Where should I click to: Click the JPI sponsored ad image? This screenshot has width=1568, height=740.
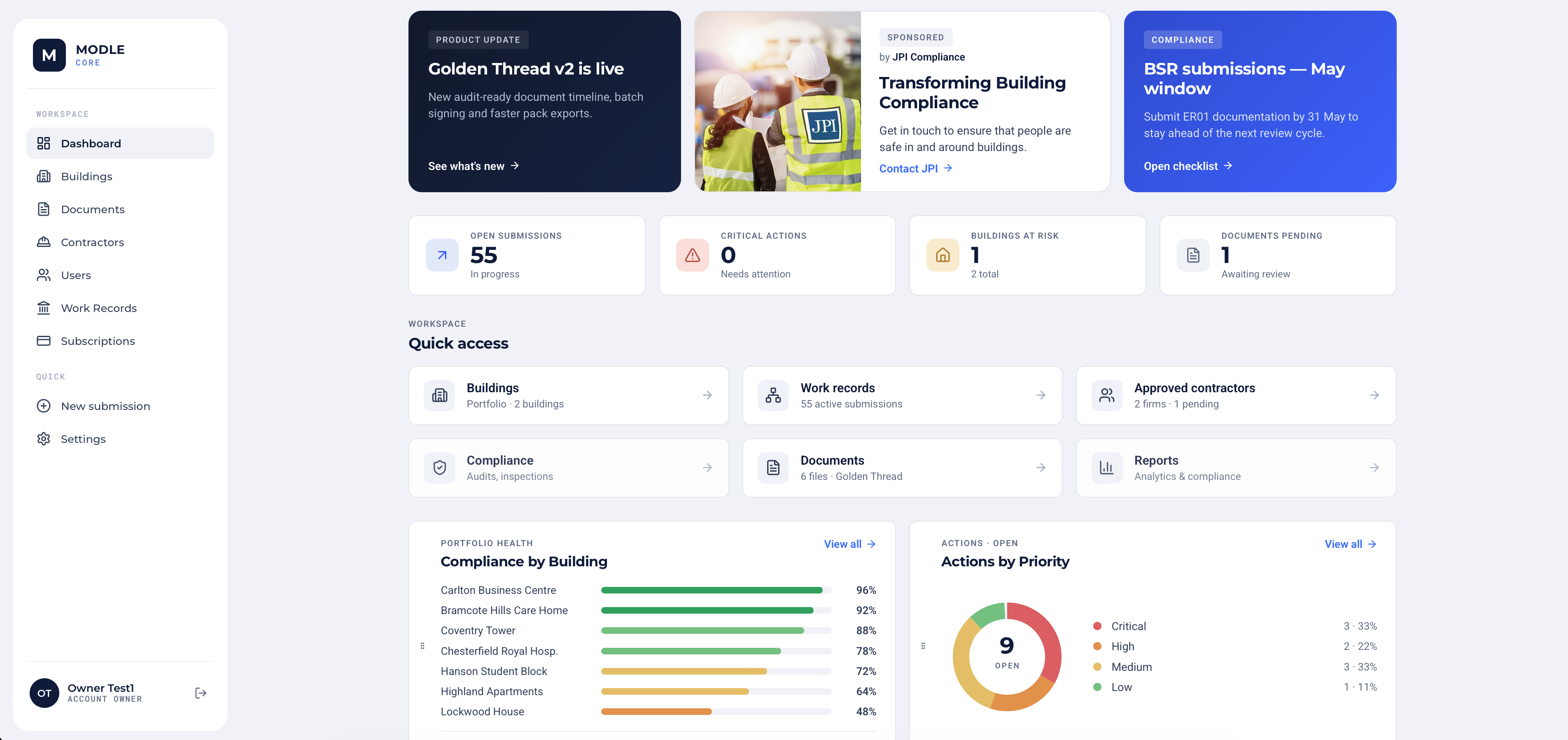tap(778, 102)
